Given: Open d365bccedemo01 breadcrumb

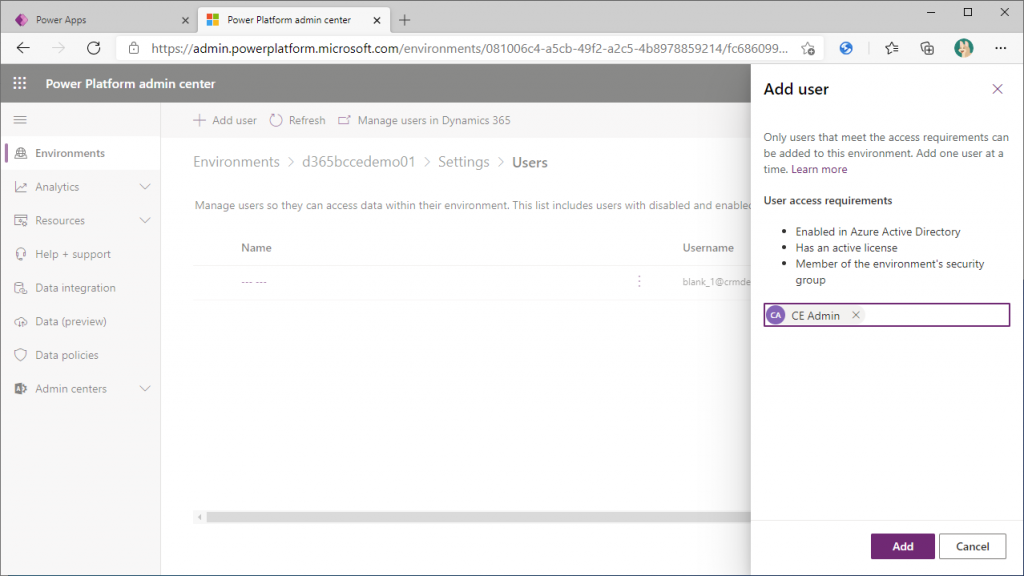Looking at the screenshot, I should [359, 162].
